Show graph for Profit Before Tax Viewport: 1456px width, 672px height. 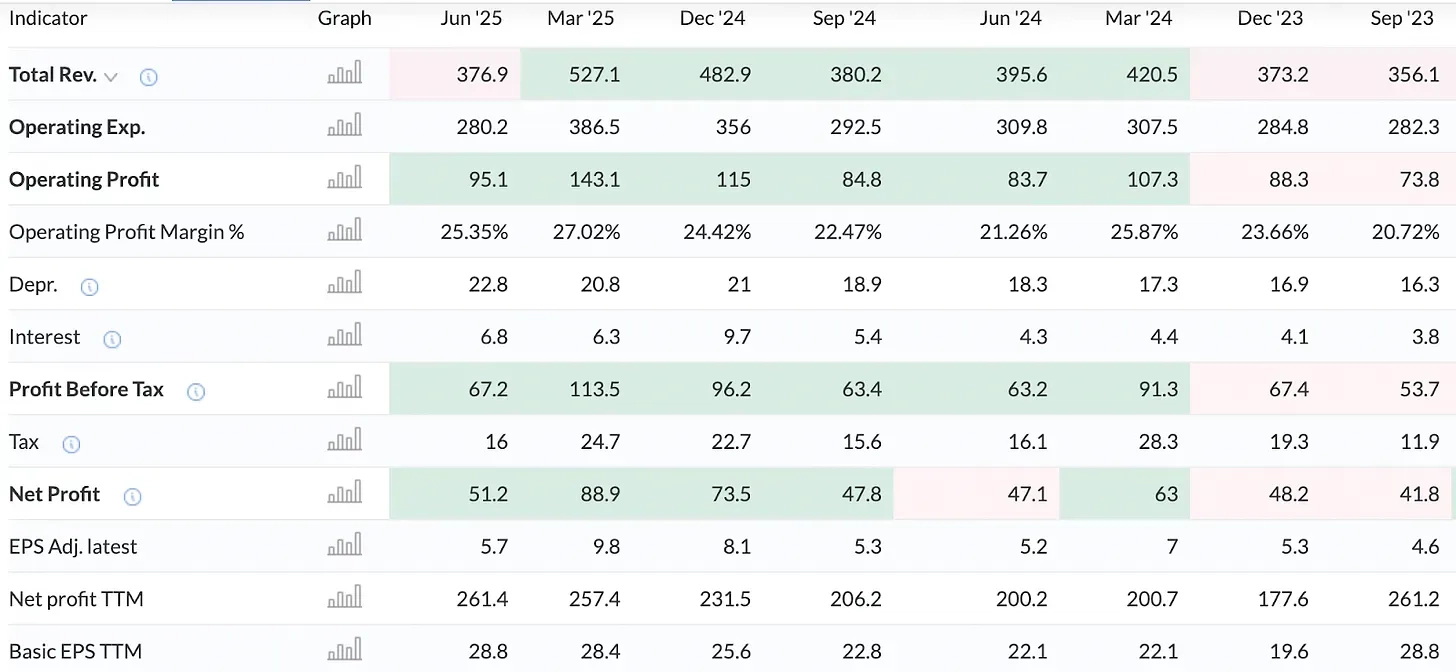pos(345,389)
